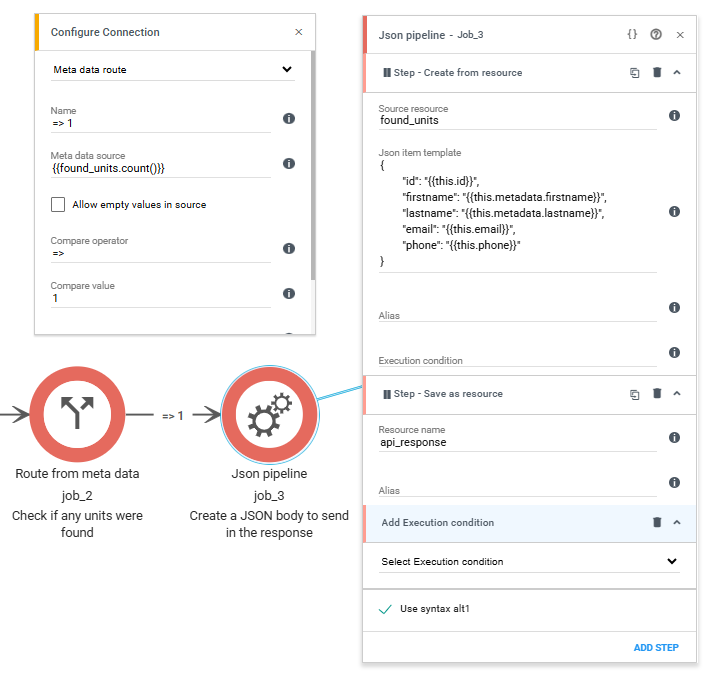This screenshot has height=673, width=706.
Task: Close the Configure Connection panel
Action: [299, 32]
